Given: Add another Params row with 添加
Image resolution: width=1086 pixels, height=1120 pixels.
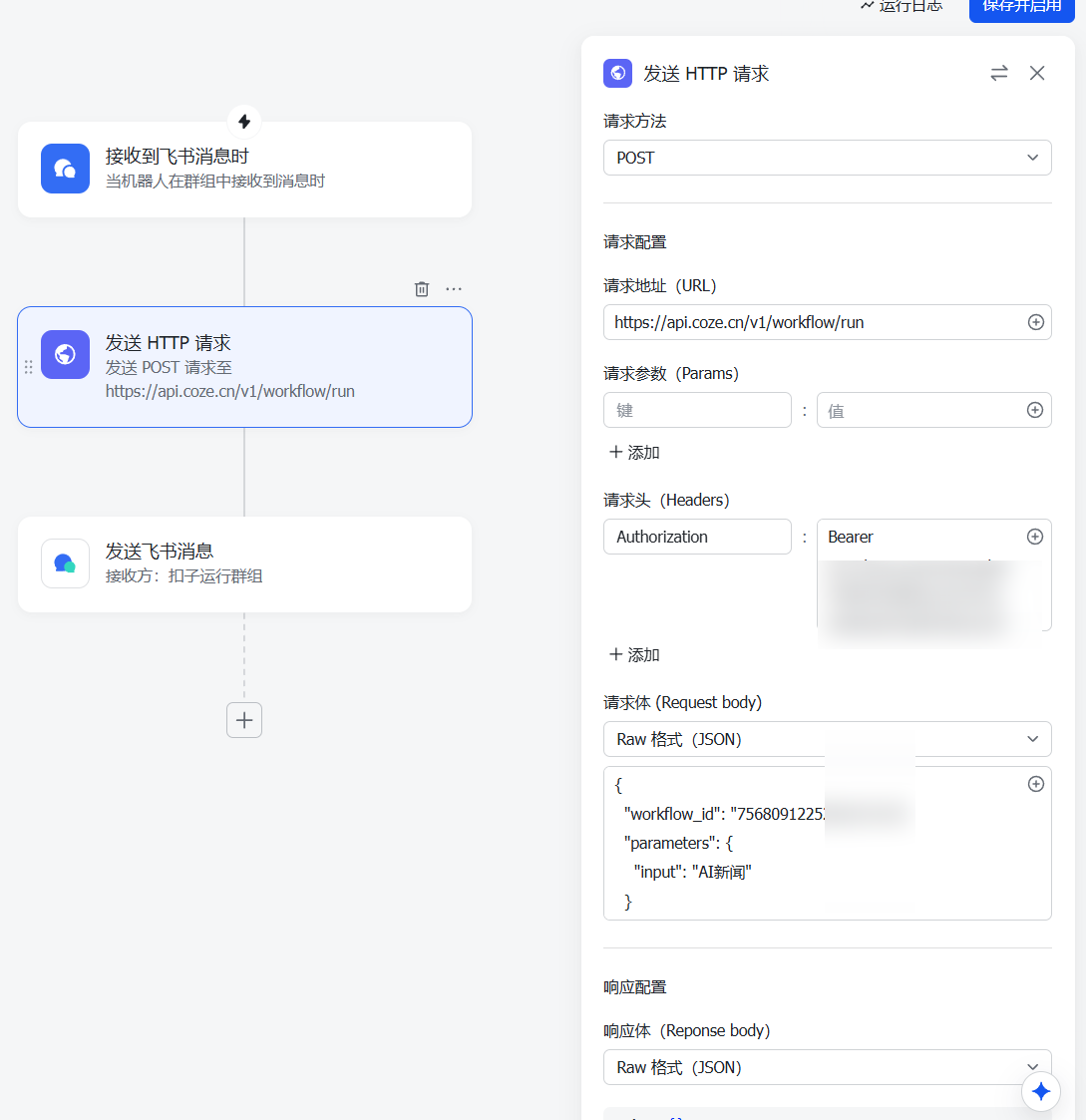Looking at the screenshot, I should 634,452.
